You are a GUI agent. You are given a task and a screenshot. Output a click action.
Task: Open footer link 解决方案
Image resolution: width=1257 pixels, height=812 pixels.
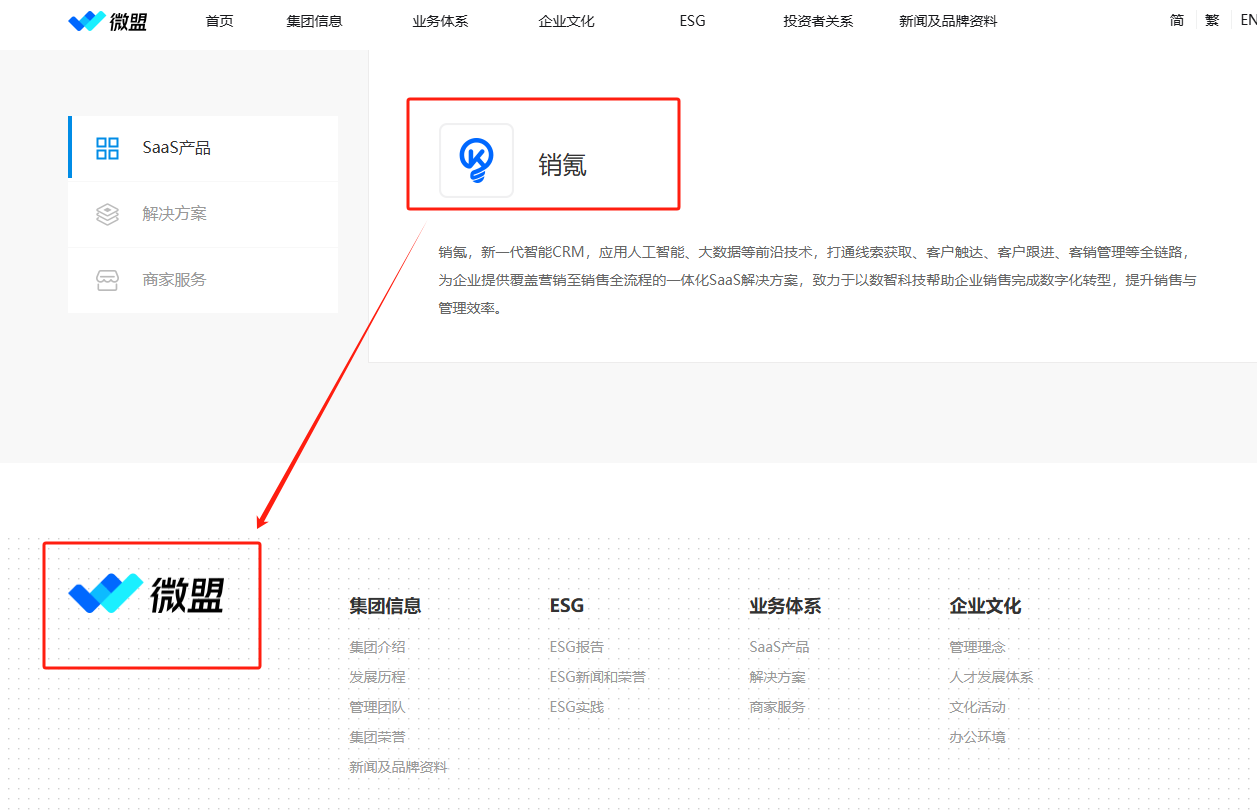click(x=777, y=677)
